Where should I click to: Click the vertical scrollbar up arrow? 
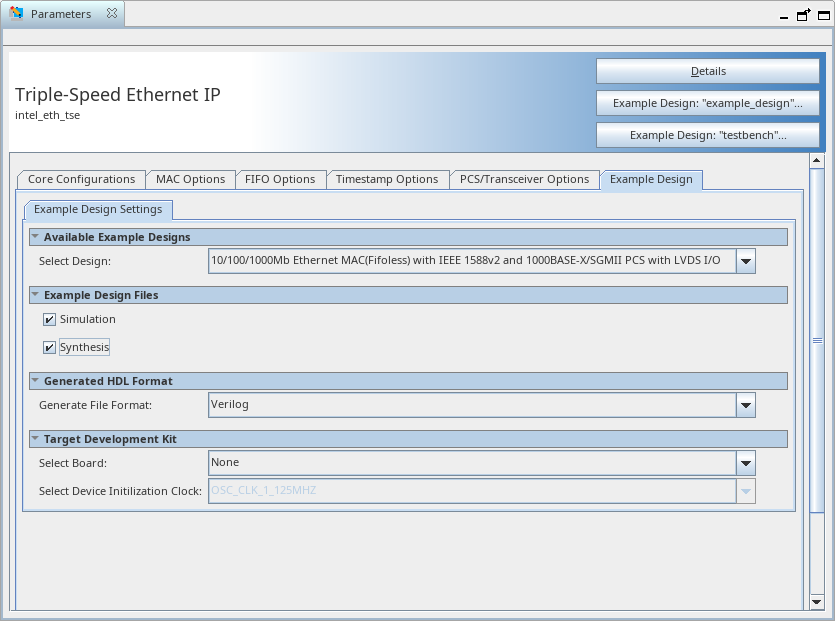click(816, 160)
